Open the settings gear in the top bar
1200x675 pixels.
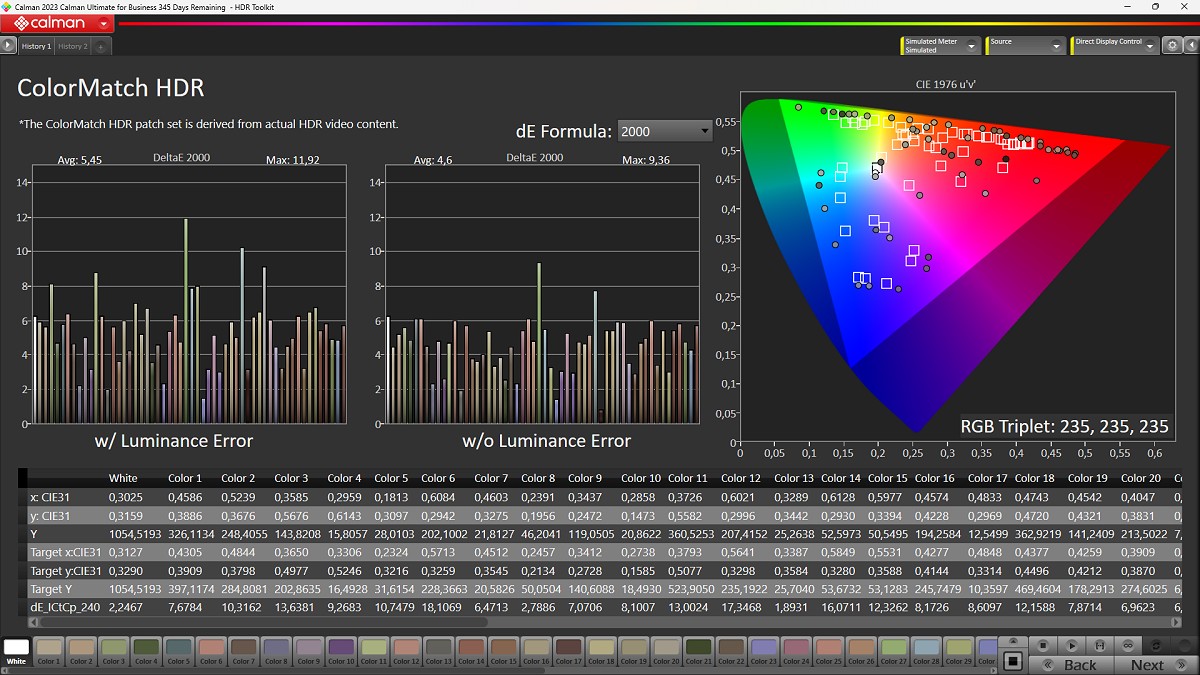[x=1172, y=46]
